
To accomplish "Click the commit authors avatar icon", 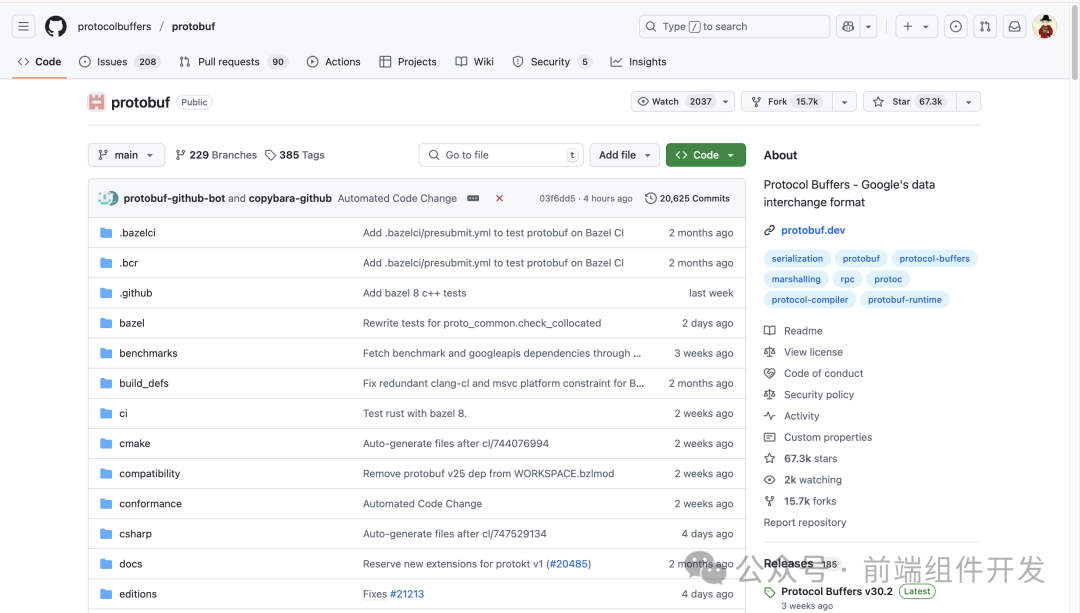I will click(x=108, y=198).
